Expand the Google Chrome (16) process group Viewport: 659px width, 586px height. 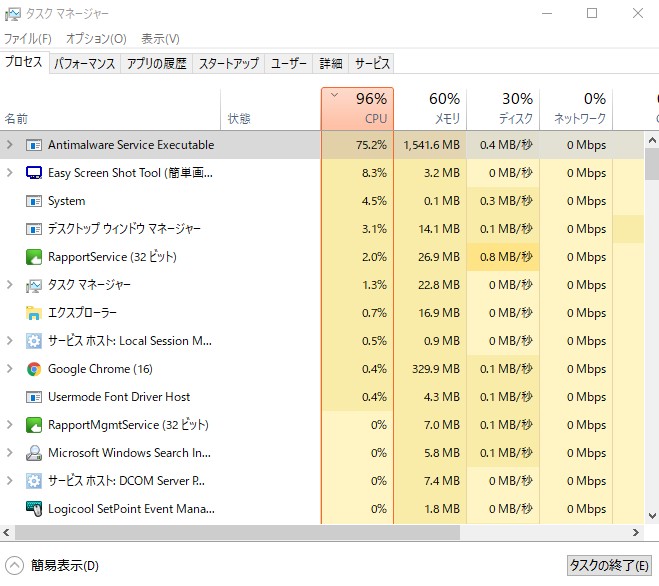pyautogui.click(x=10, y=369)
